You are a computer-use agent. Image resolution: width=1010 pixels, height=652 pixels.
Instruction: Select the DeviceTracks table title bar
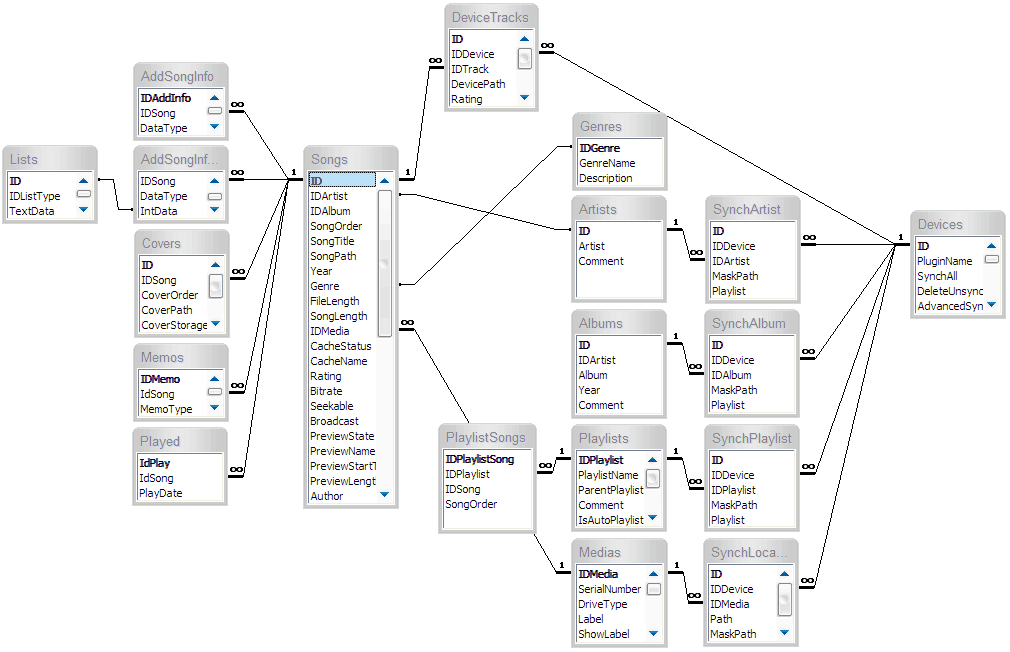[491, 17]
